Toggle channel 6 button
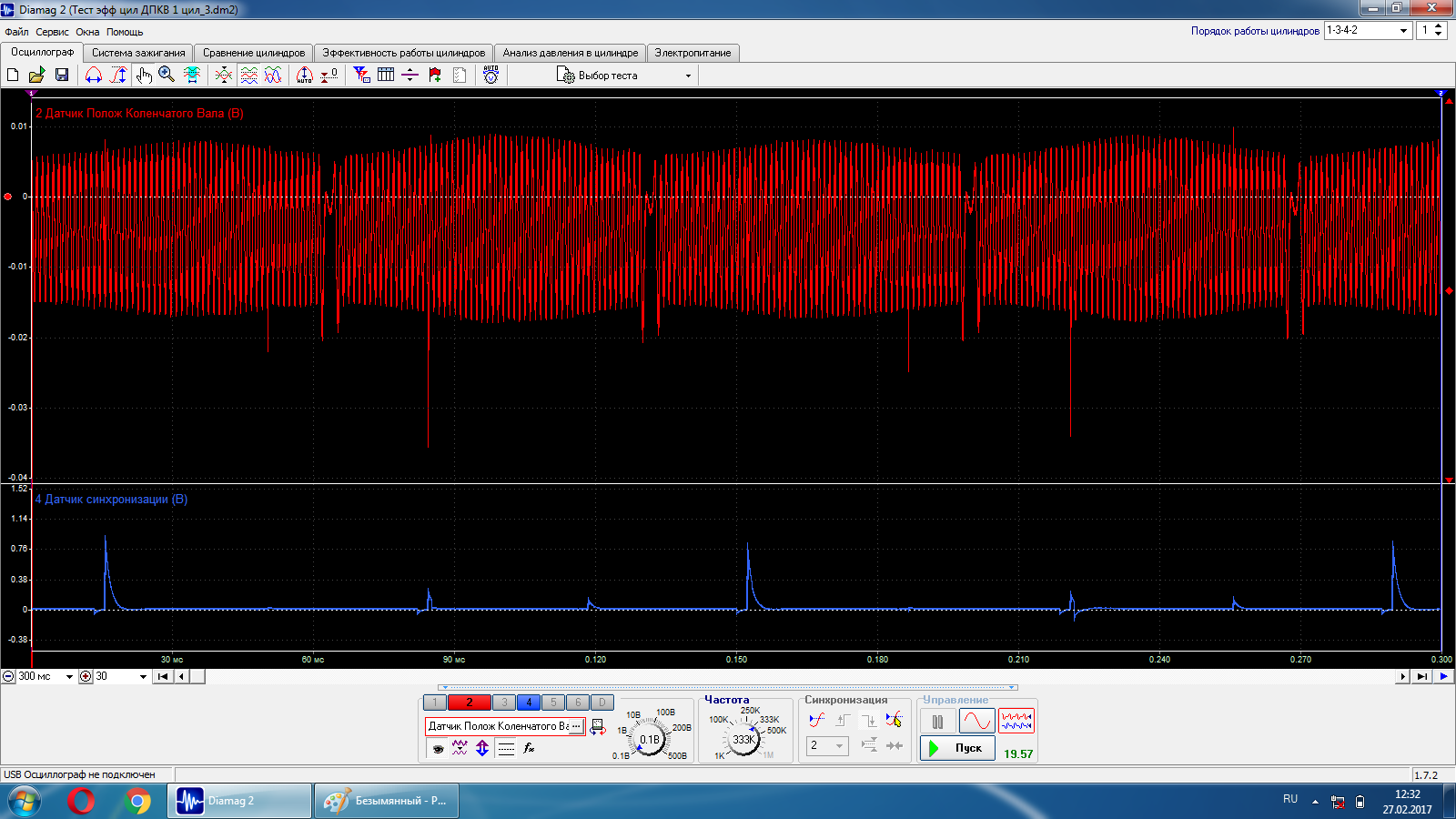Image resolution: width=1456 pixels, height=819 pixels. [578, 703]
